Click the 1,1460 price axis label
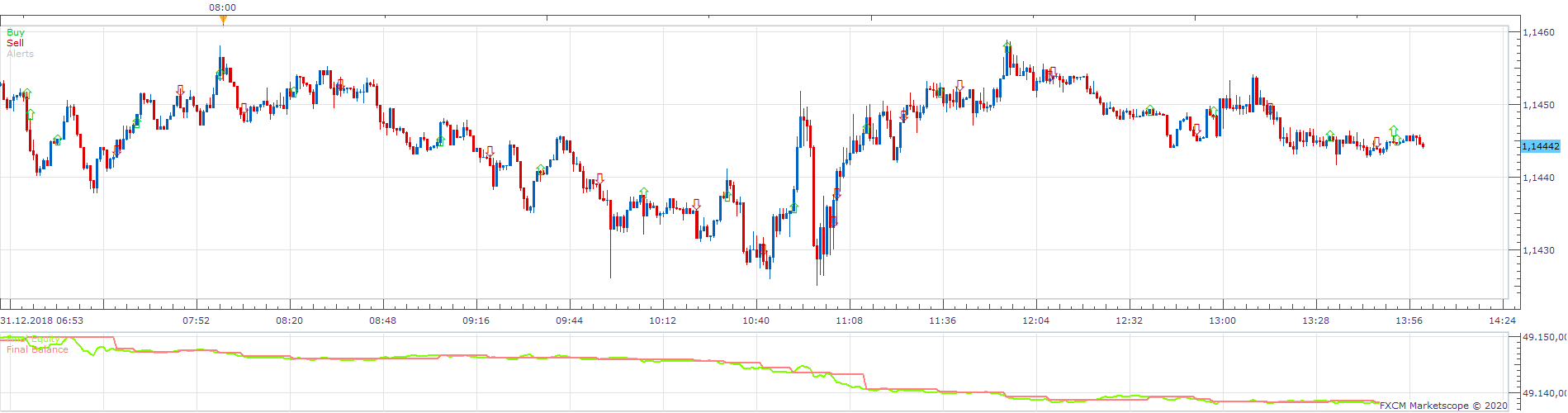The height and width of the screenshot is (413, 1568). (x=1538, y=32)
